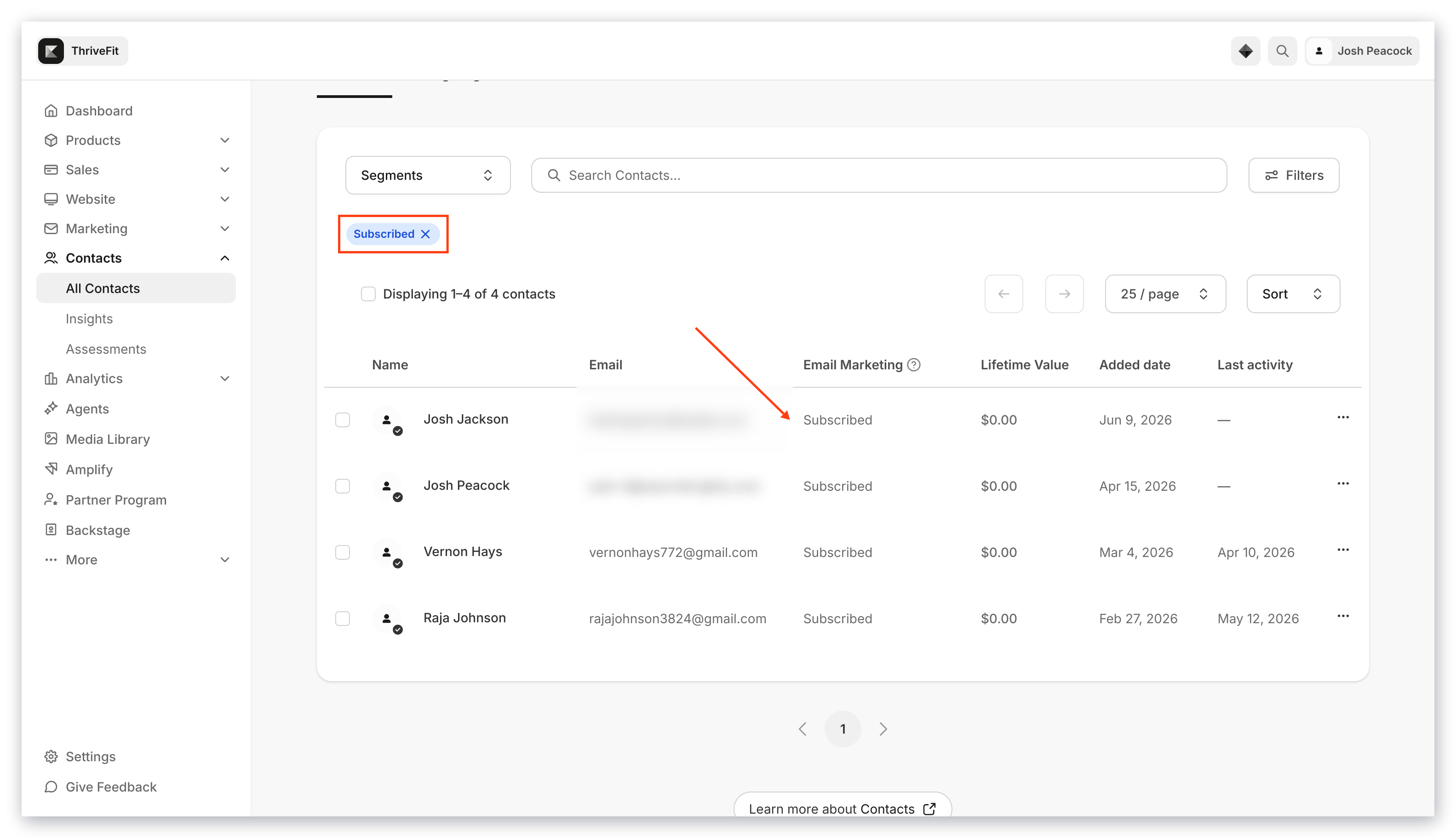Viewport: 1456px width, 838px height.
Task: Open Raja Johnson contact name
Action: click(464, 618)
